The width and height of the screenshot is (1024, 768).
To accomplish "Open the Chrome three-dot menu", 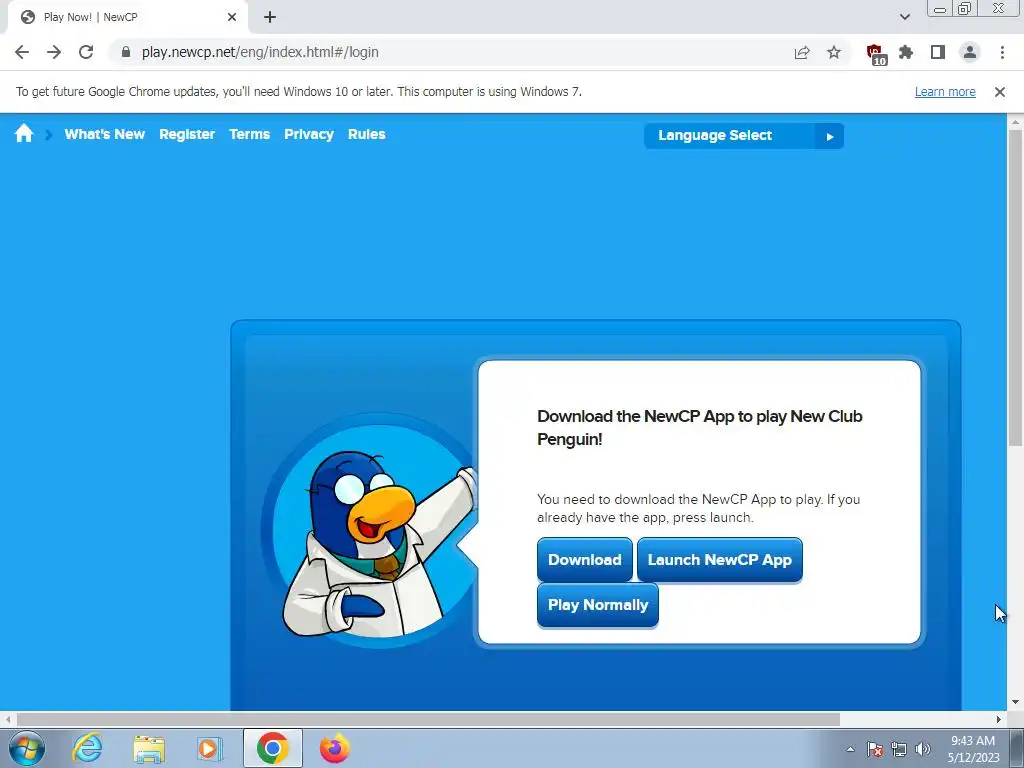I will [x=1002, y=52].
